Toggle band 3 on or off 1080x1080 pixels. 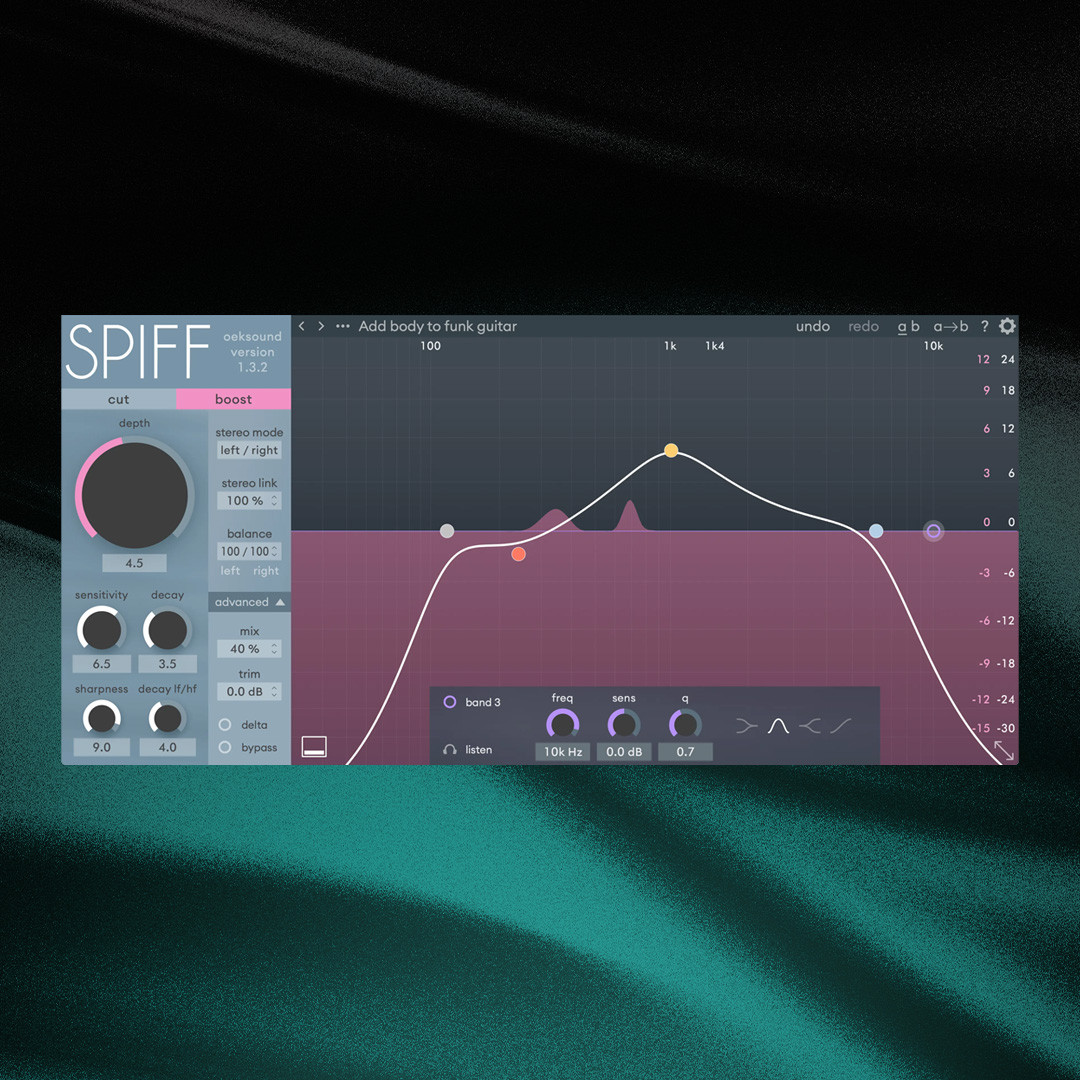click(450, 702)
